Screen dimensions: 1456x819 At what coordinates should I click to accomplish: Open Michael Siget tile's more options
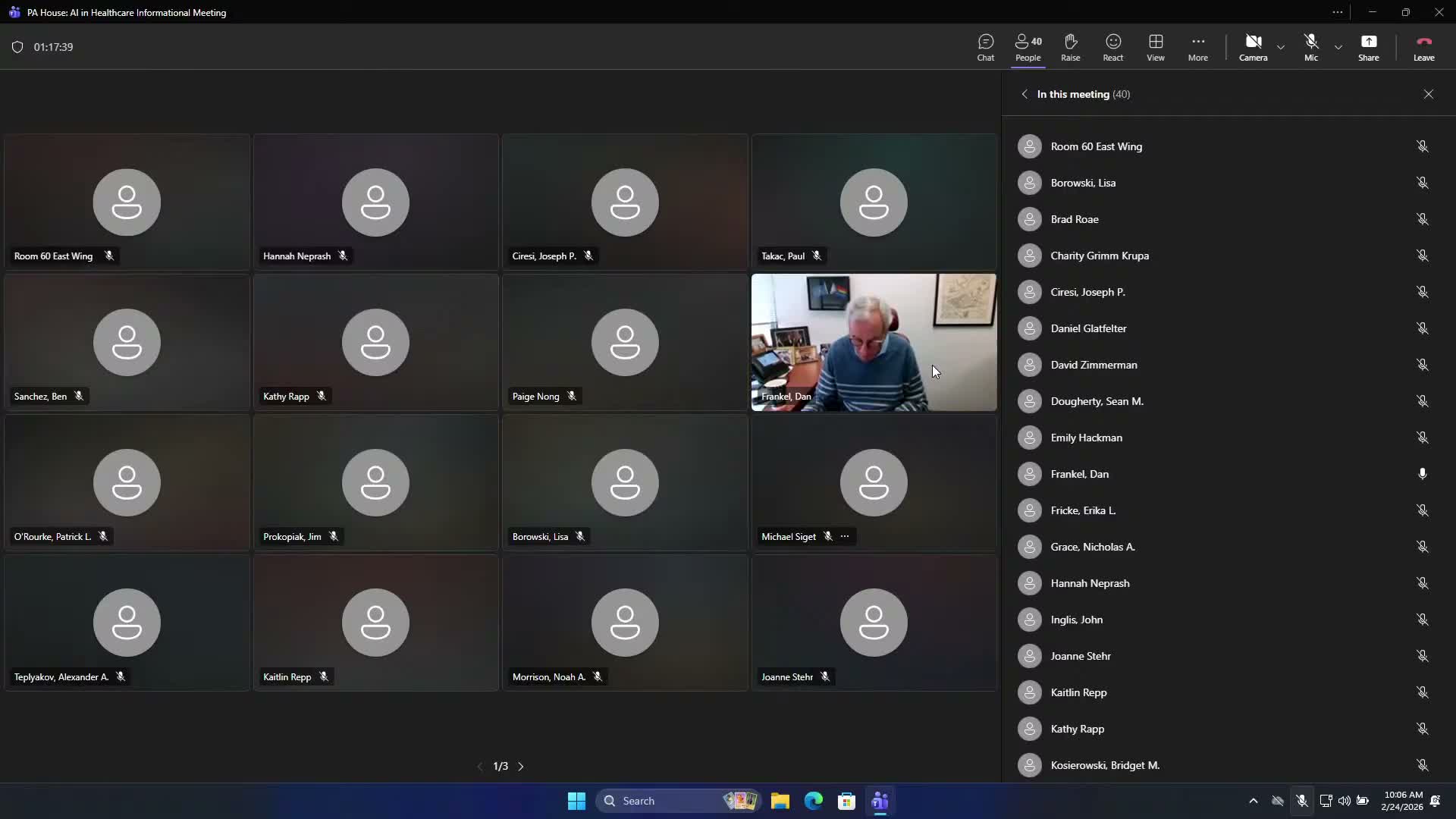pyautogui.click(x=845, y=536)
